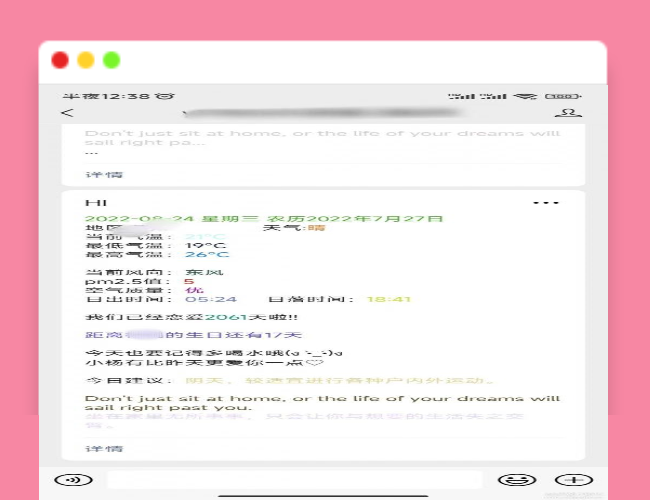
Task: Open 详情 link of the top message card
Action: click(103, 174)
